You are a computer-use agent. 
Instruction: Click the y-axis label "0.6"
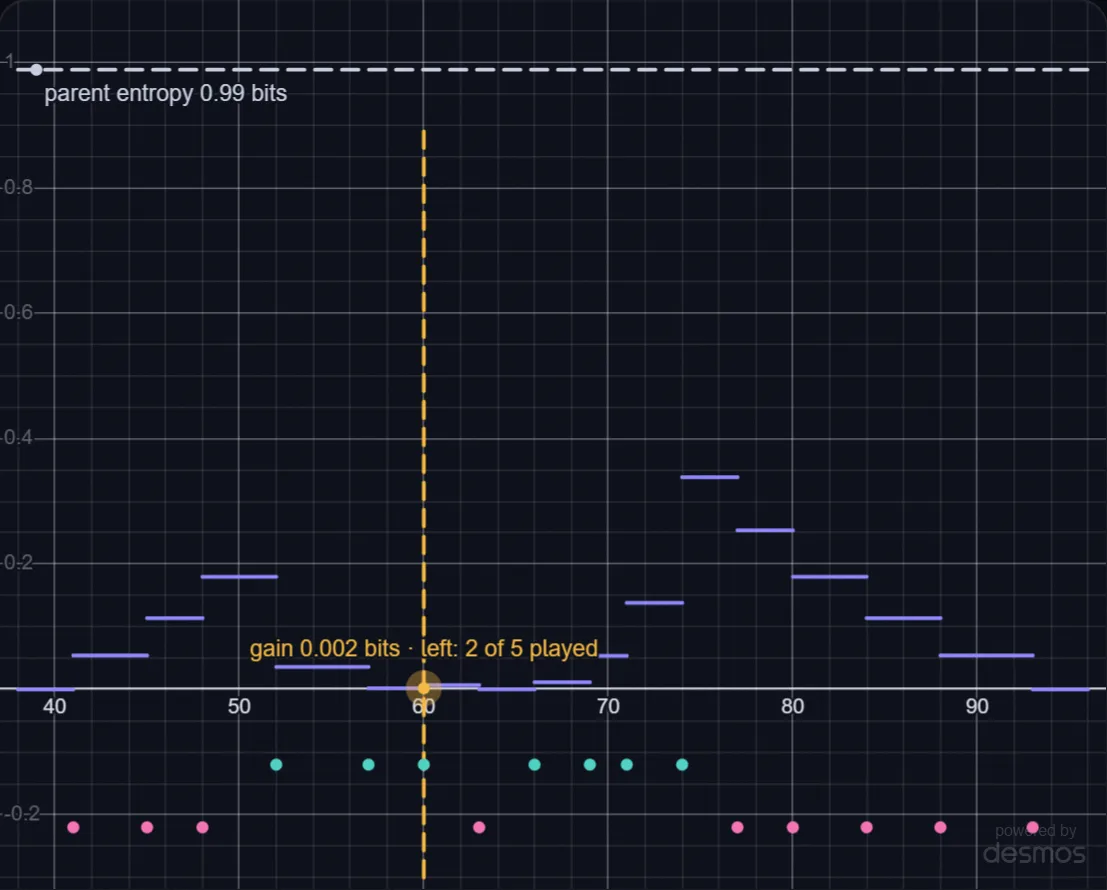[17, 312]
